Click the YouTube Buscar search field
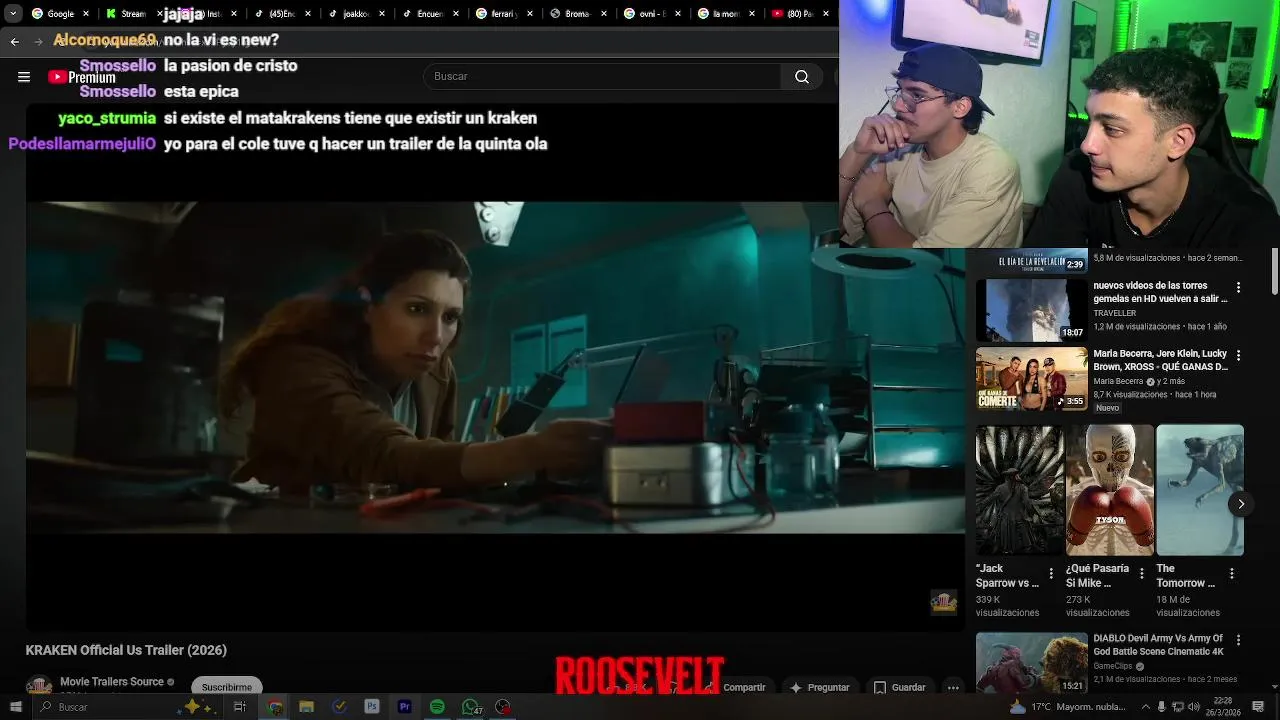The image size is (1280, 720). pyautogui.click(x=603, y=77)
